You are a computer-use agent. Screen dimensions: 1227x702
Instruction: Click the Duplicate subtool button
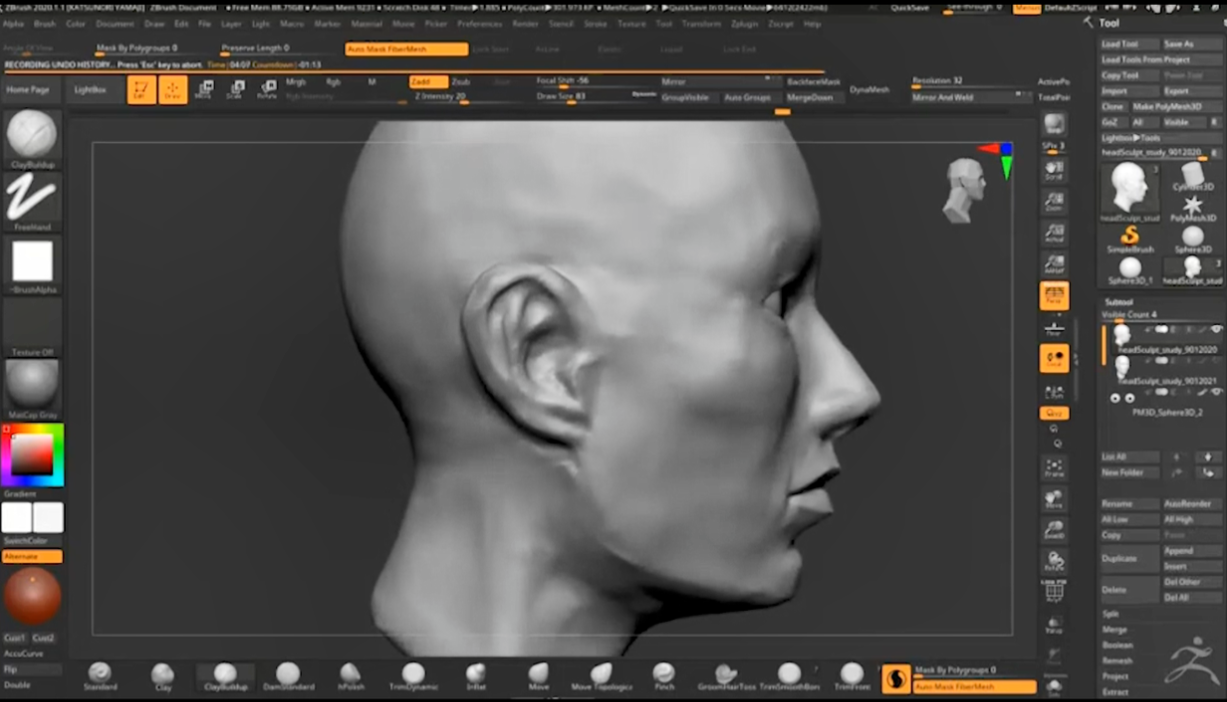[x=1129, y=558]
